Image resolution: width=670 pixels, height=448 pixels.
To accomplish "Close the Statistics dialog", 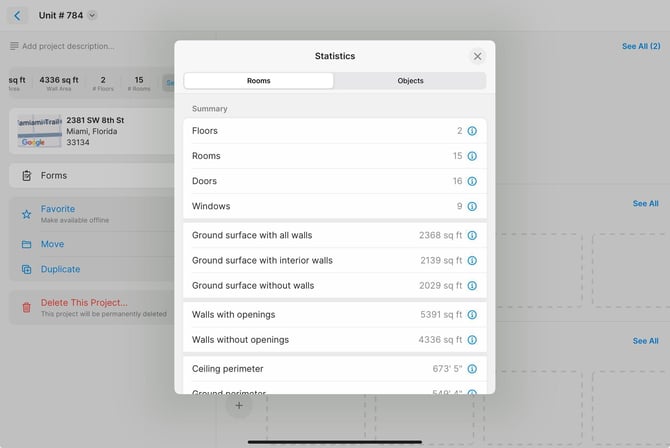I will (477, 56).
